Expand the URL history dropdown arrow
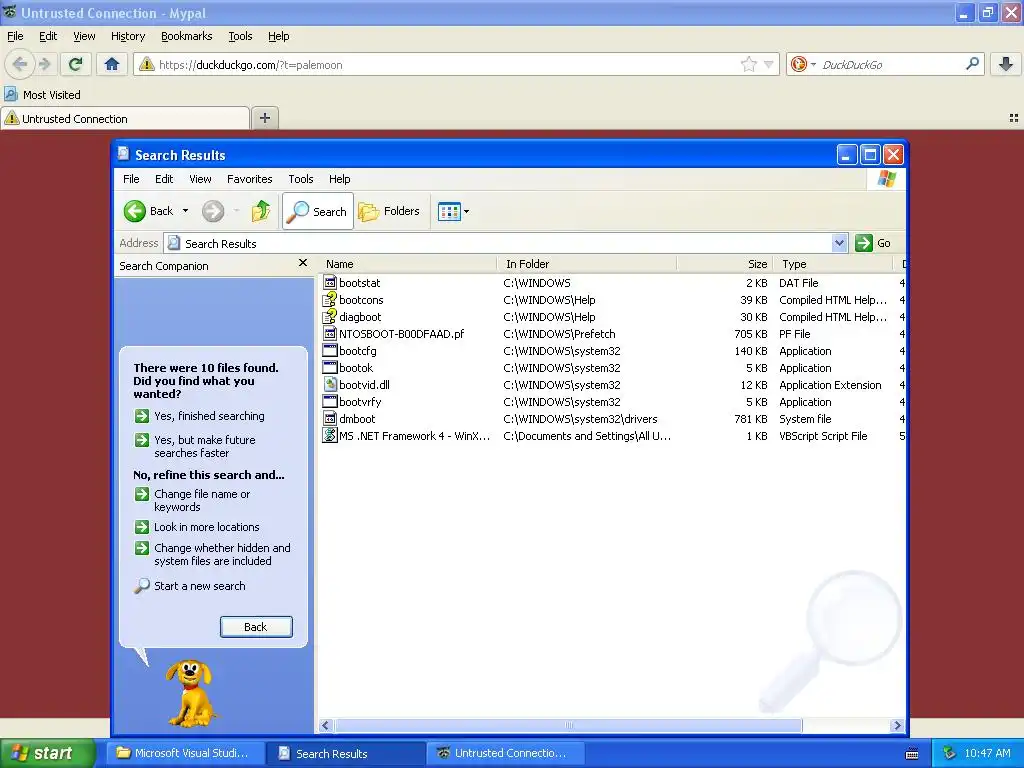Viewport: 1024px width, 768px height. coord(769,64)
